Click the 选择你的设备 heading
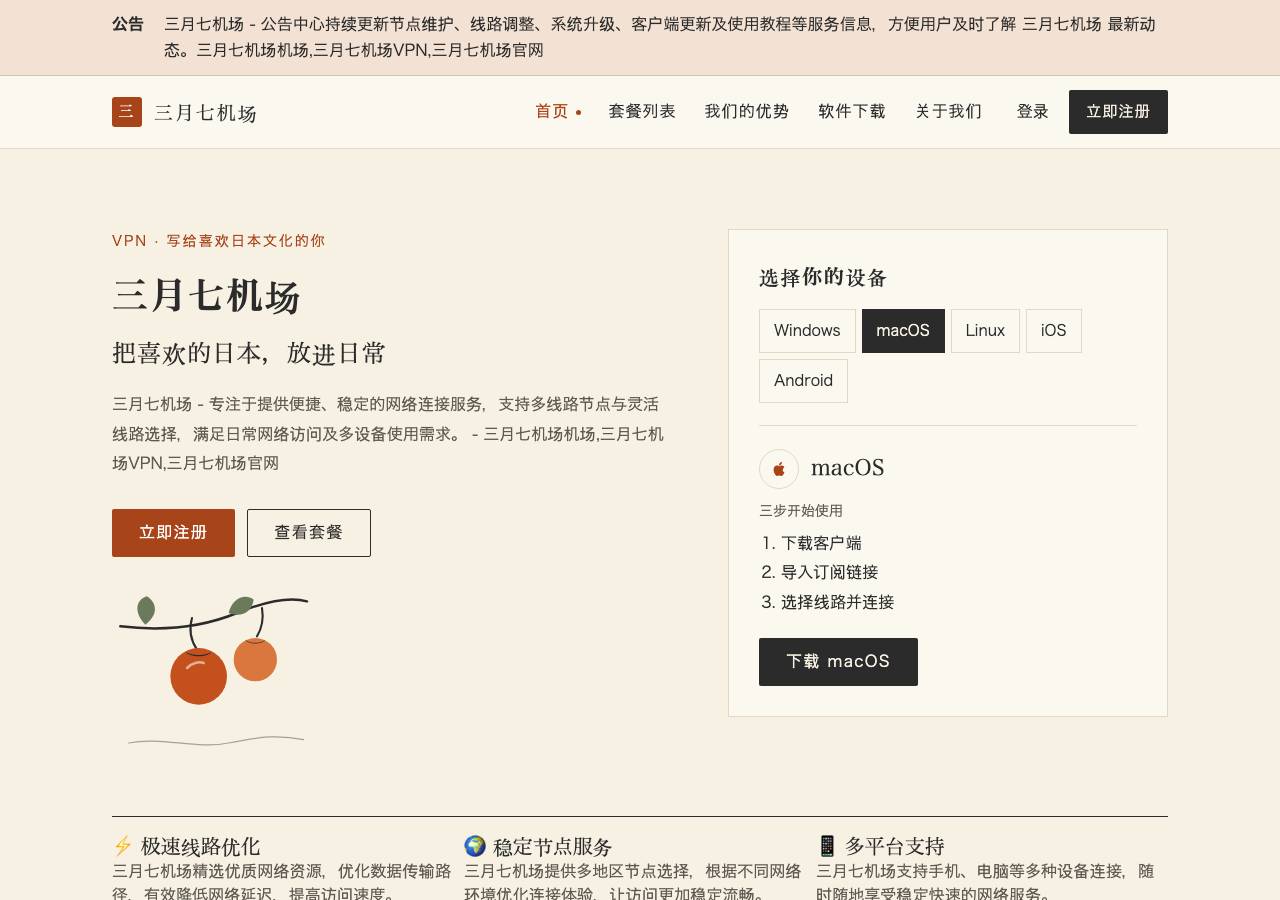 click(x=823, y=278)
